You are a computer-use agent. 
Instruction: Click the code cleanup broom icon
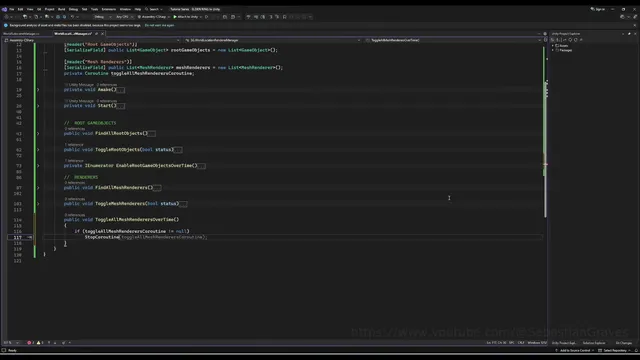tap(64, 343)
